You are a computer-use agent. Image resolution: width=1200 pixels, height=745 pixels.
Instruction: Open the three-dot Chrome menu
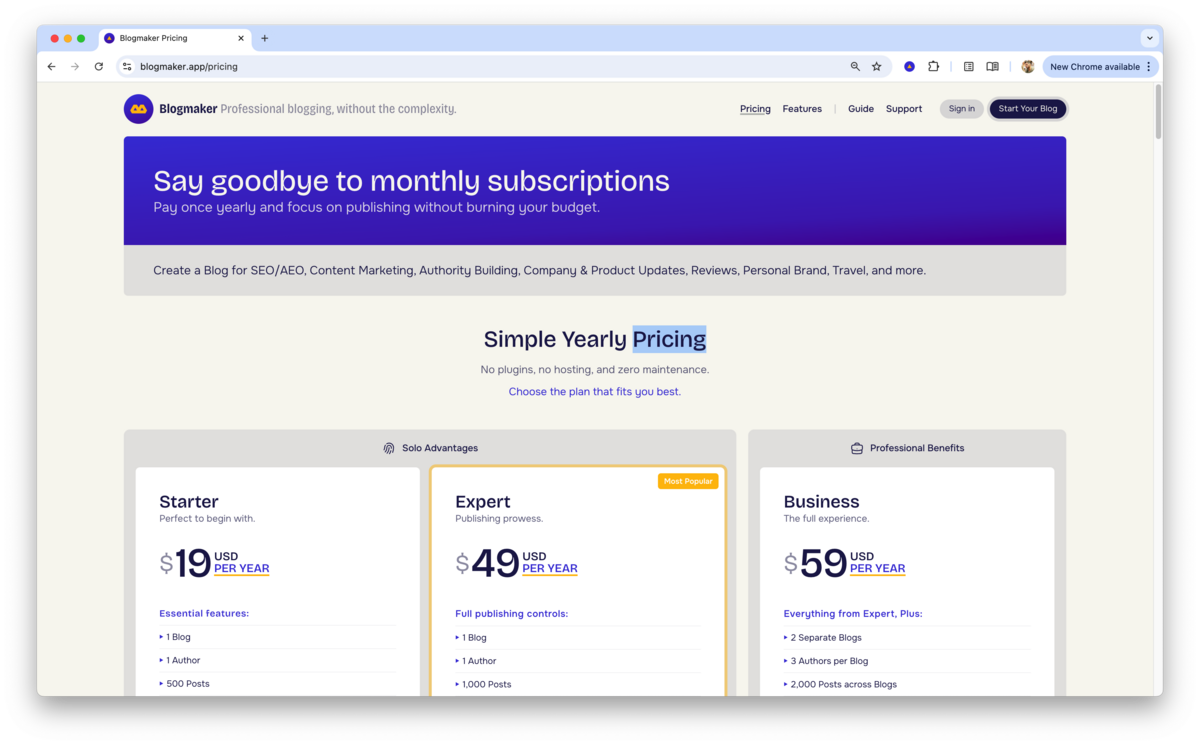click(x=1147, y=66)
